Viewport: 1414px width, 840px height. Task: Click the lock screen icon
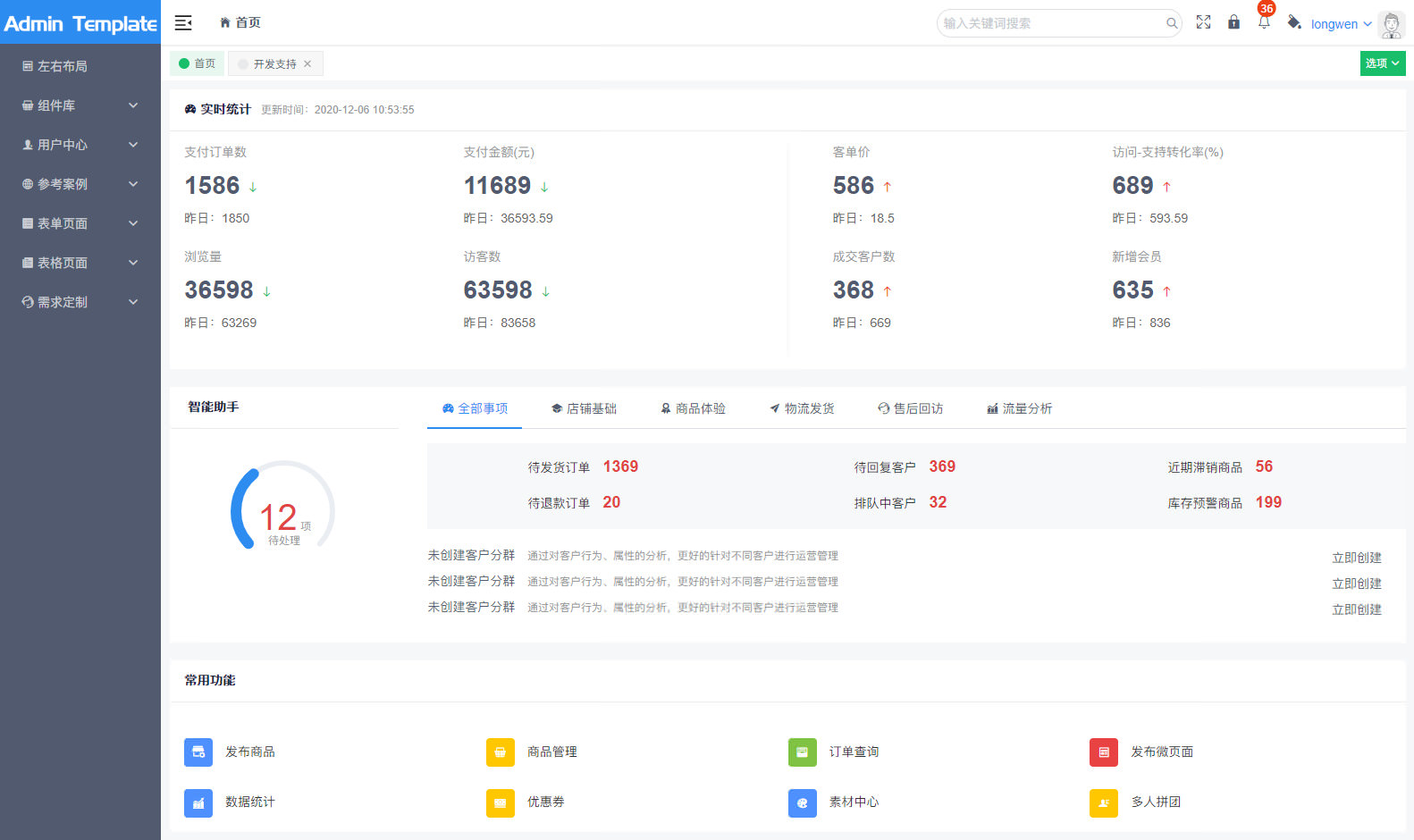[x=1233, y=22]
